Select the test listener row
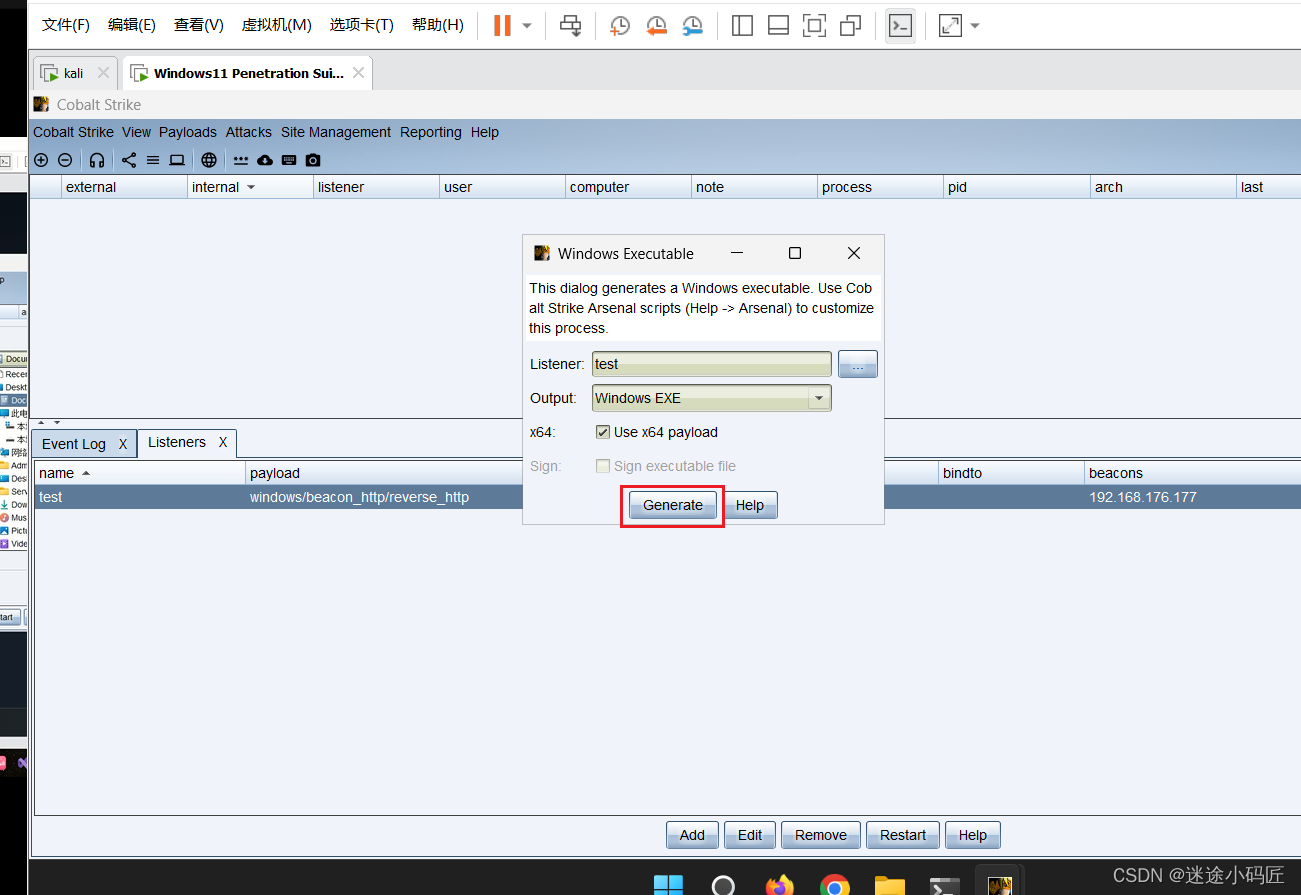The height and width of the screenshot is (895, 1301). pyautogui.click(x=668, y=497)
